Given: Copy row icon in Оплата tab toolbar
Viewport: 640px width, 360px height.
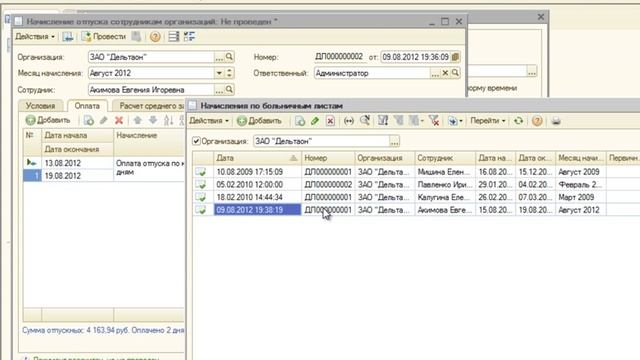Looking at the screenshot, I should [x=89, y=120].
